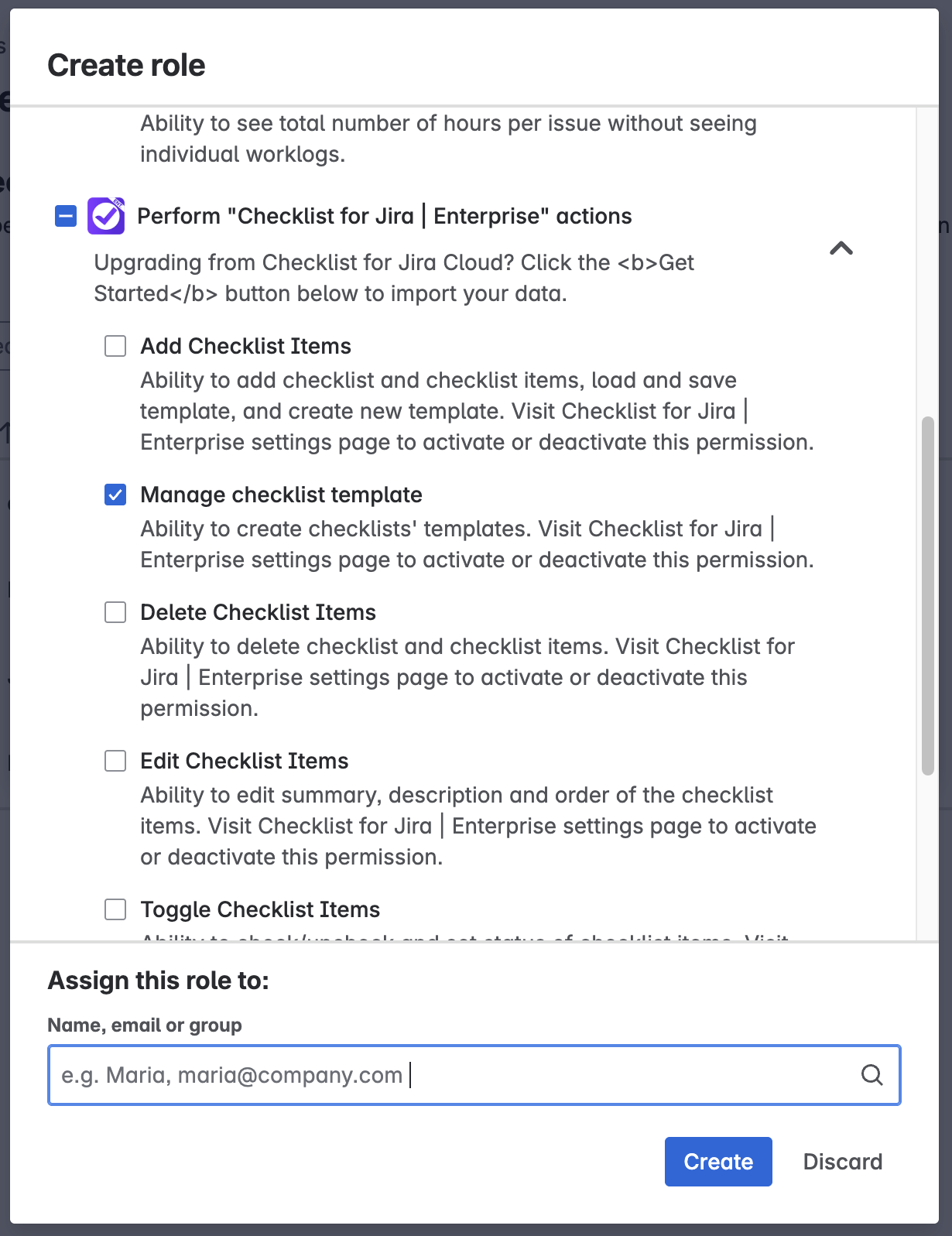Screen dimensions: 952x1236
Task: Click the "Create role" dialog title
Action: point(126,66)
